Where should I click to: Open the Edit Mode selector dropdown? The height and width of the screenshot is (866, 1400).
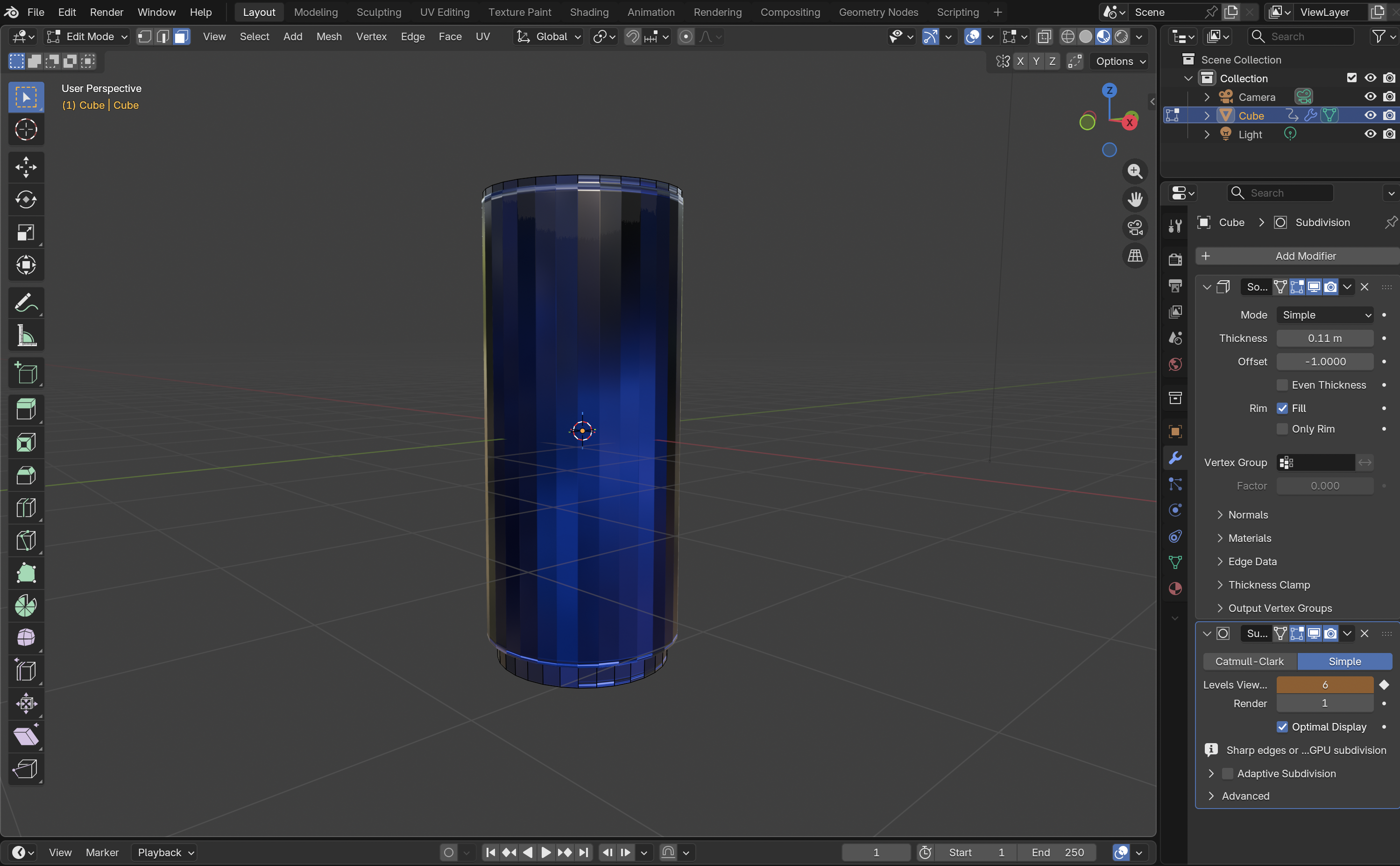[x=86, y=36]
